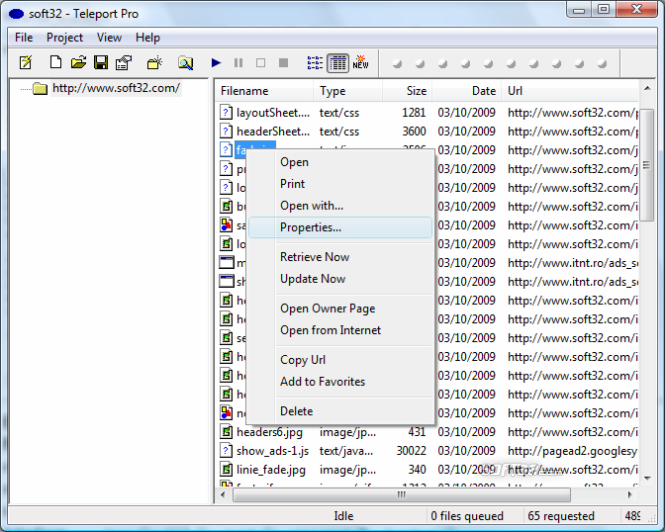Screen dimensions: 665x532
Task: Select the headers6.jpg file row
Action: (428, 432)
